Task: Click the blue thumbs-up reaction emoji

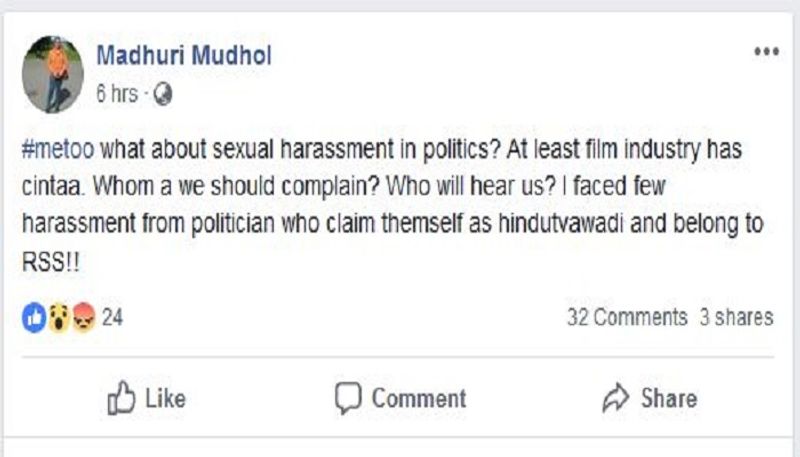Action: click(x=34, y=318)
